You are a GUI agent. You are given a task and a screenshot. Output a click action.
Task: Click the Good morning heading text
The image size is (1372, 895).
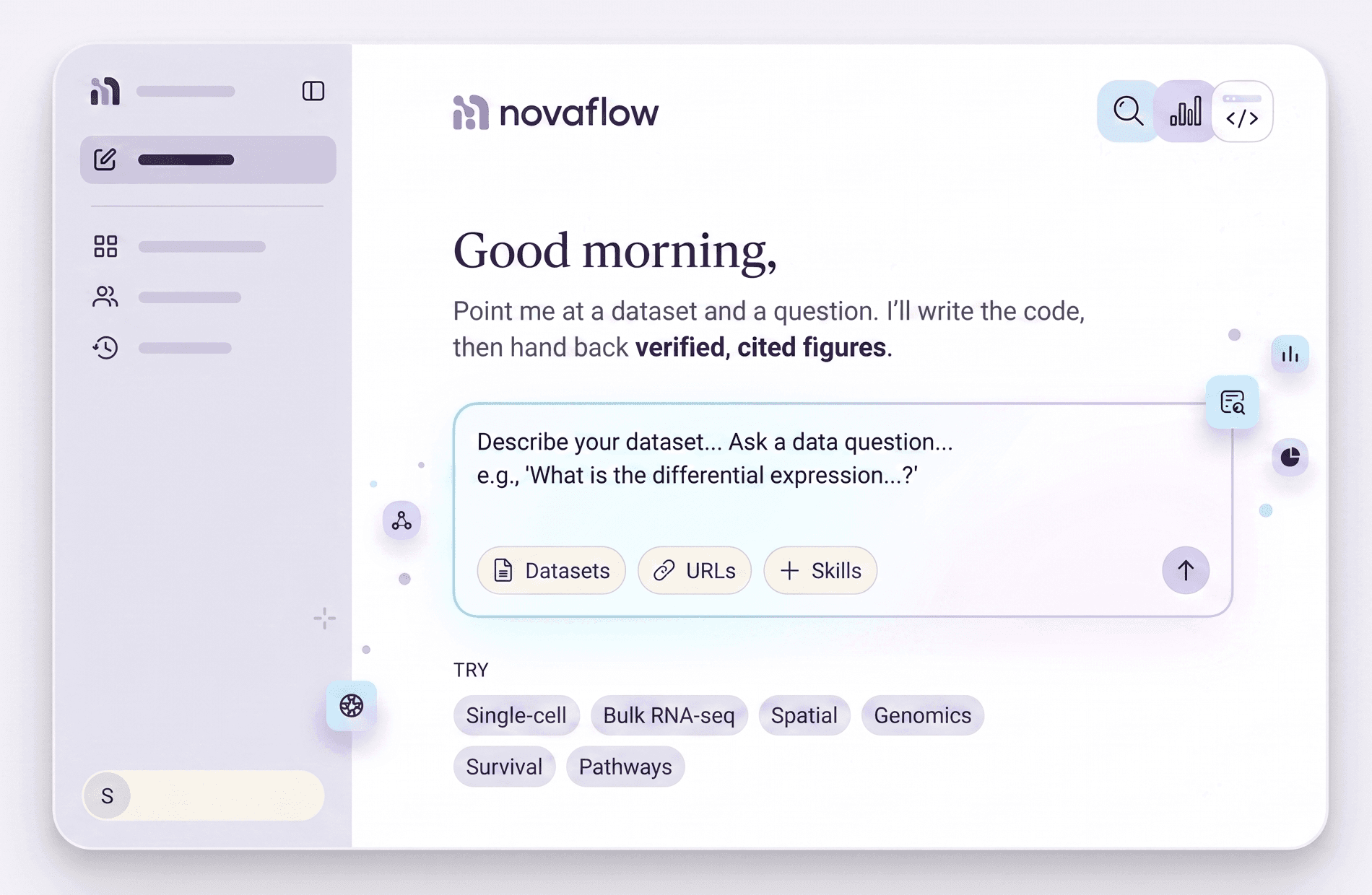point(615,251)
